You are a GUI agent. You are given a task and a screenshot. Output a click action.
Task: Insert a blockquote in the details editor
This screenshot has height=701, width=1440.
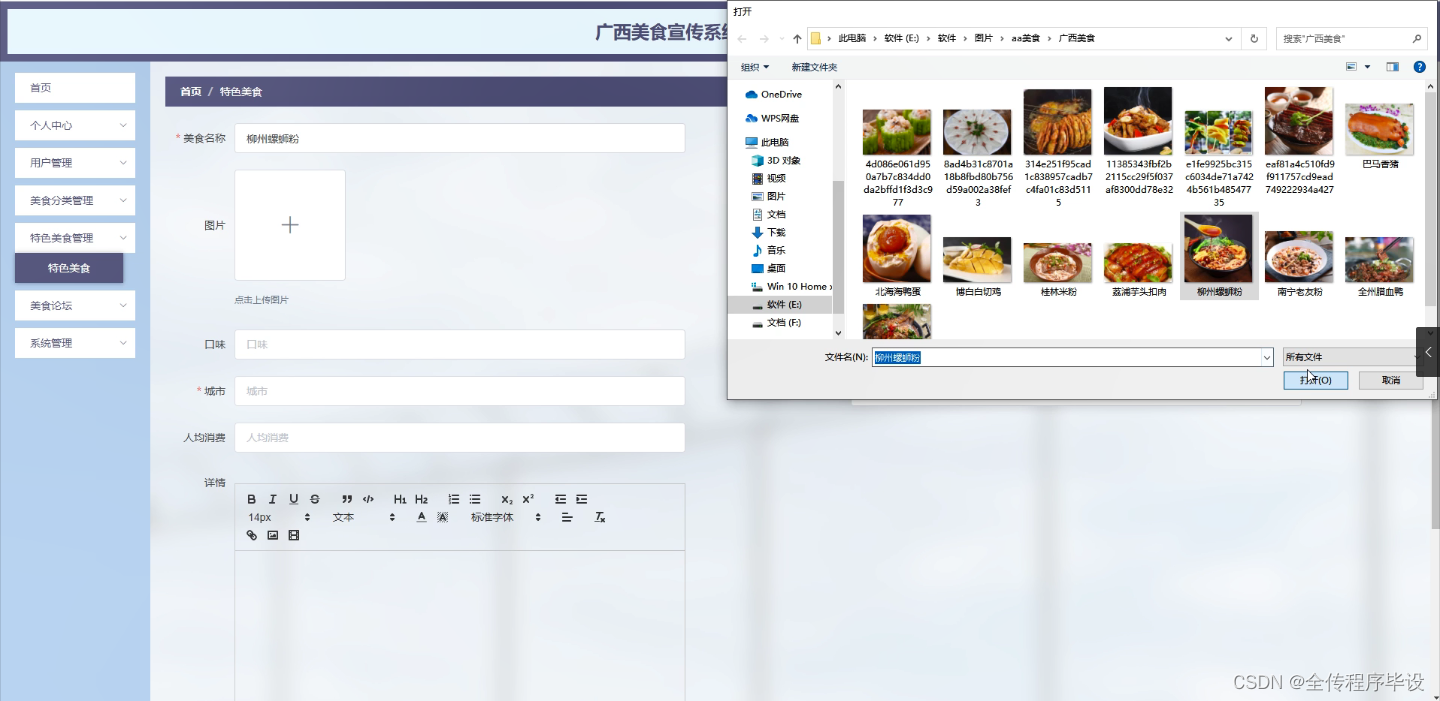pyautogui.click(x=347, y=499)
